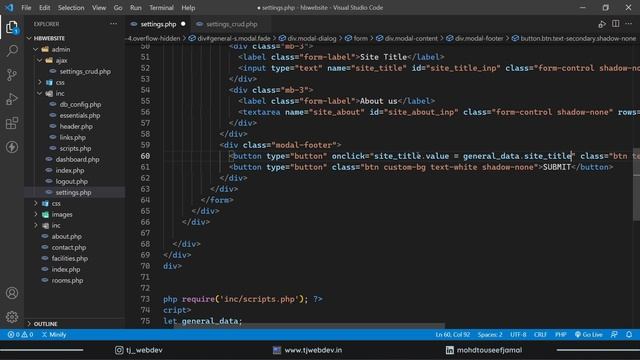Image resolution: width=640 pixels, height=360 pixels.
Task: Open about.php in the file tree
Action: tap(66, 236)
